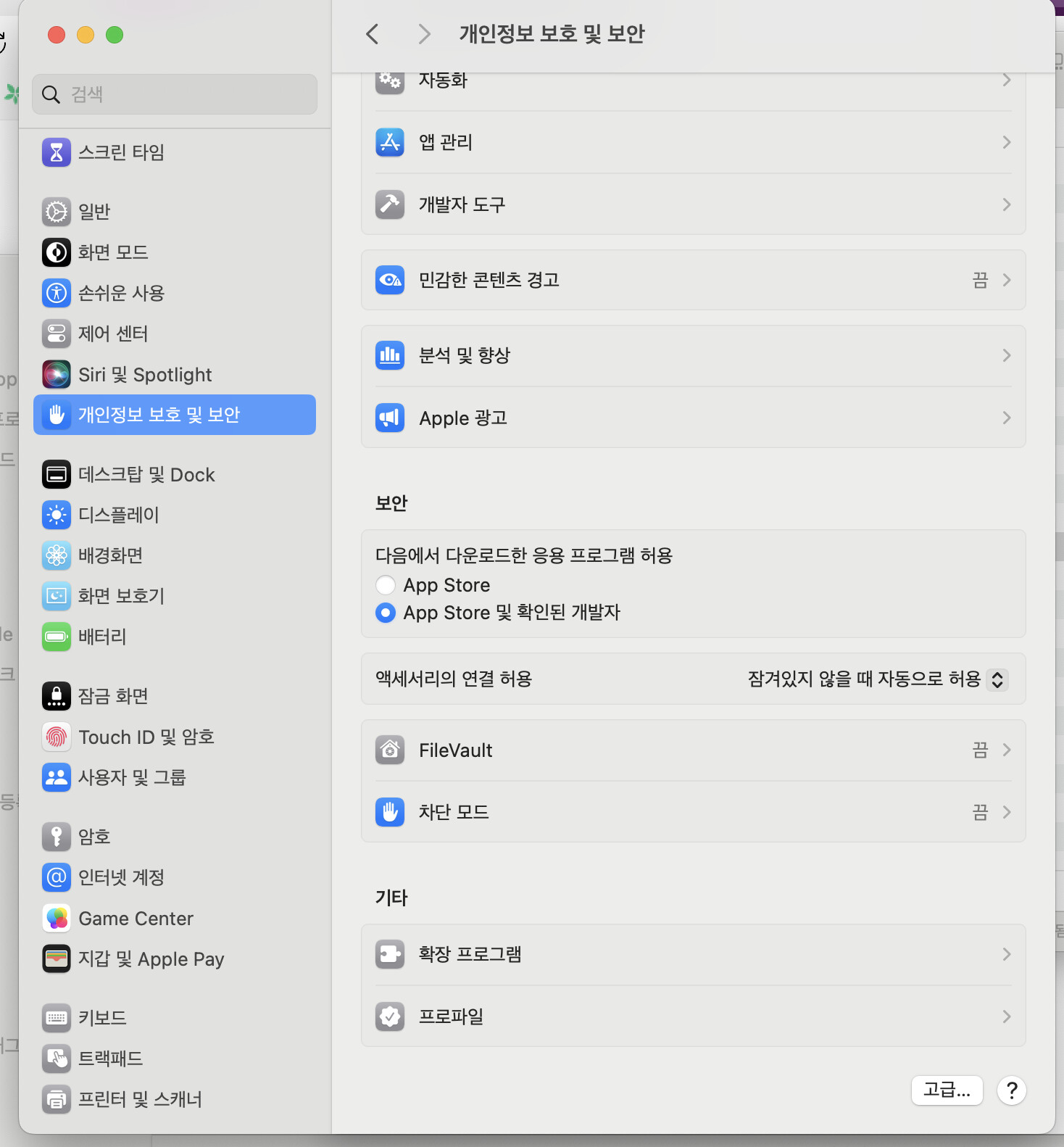Expand FileVault row chevron
Viewport: 1064px width, 1147px height.
pyautogui.click(x=1007, y=750)
